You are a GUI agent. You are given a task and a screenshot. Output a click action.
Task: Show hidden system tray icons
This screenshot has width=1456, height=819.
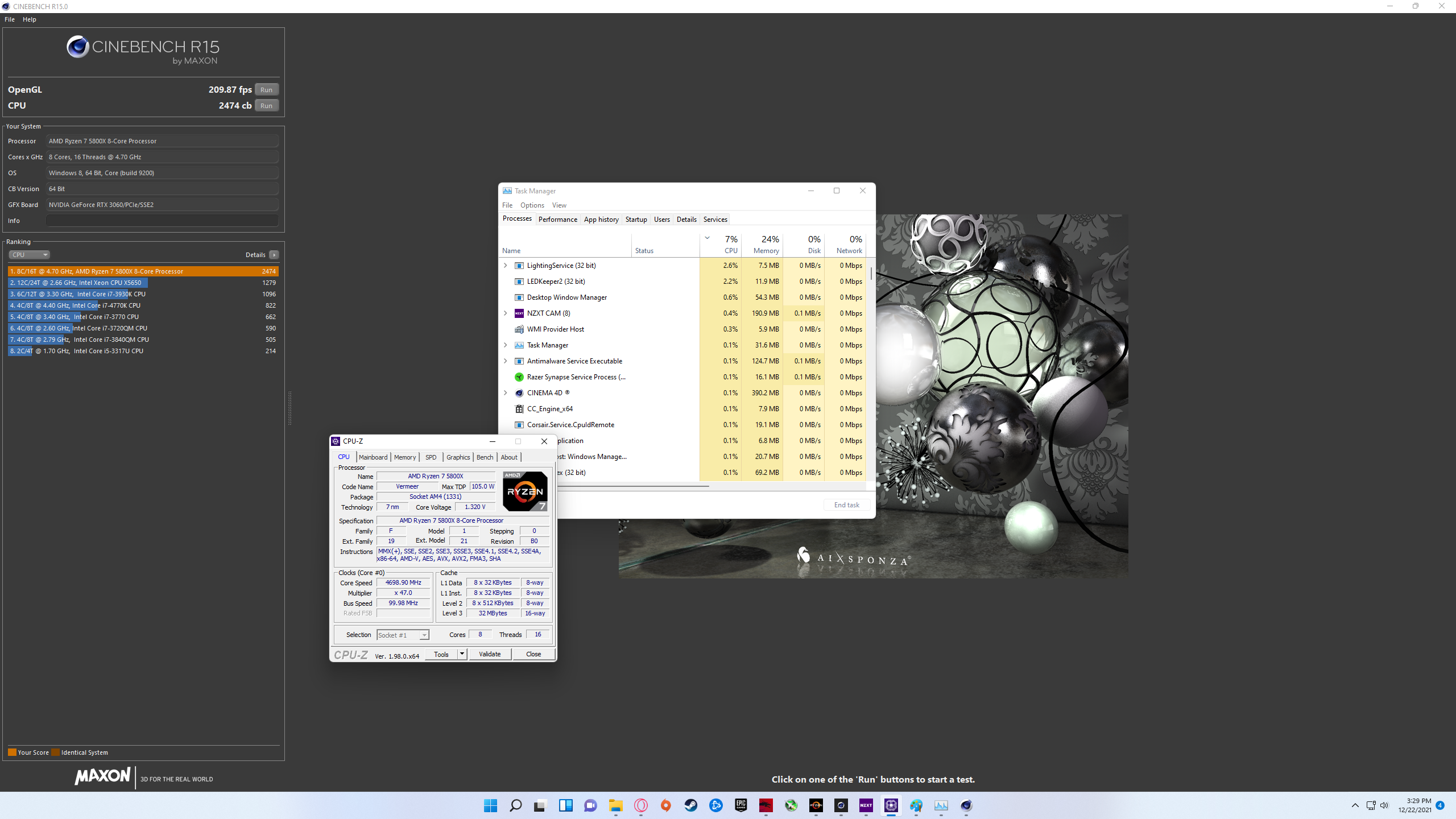tap(1355, 805)
